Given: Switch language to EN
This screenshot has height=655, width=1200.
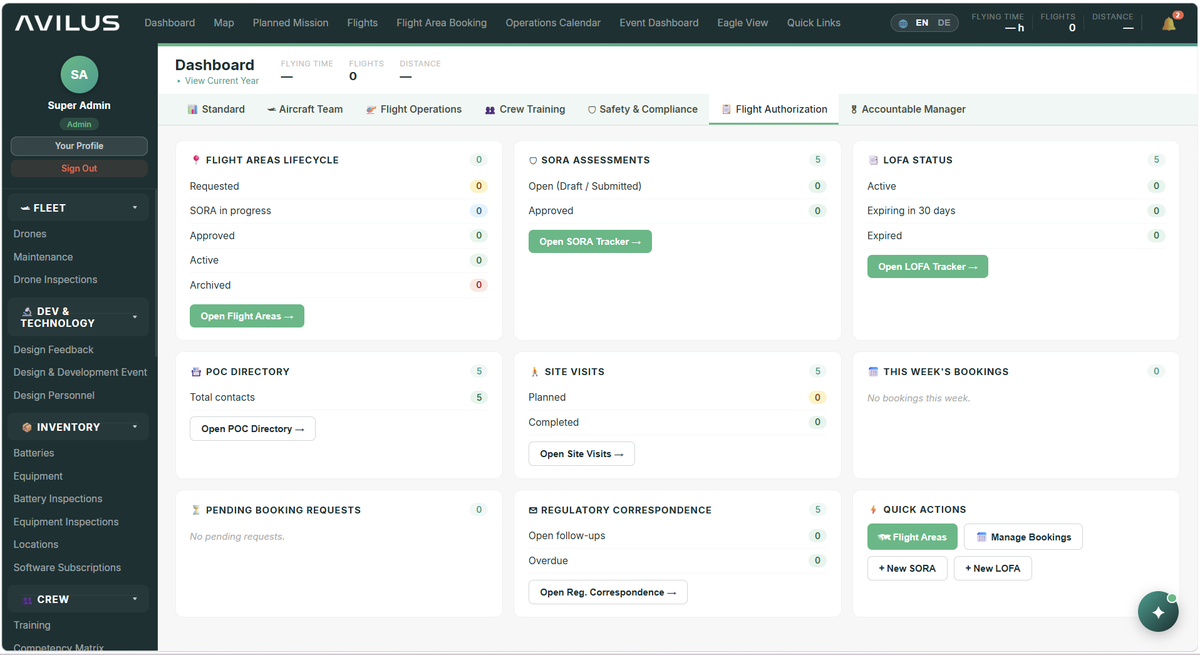Looking at the screenshot, I should click(922, 23).
